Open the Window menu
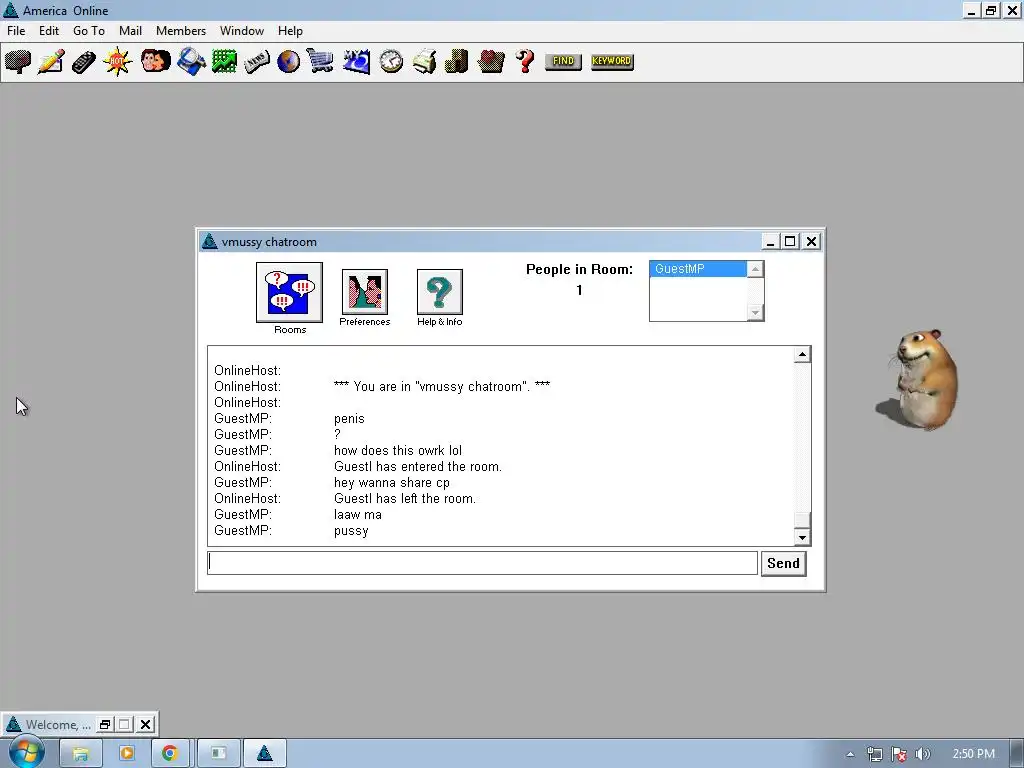 click(242, 31)
